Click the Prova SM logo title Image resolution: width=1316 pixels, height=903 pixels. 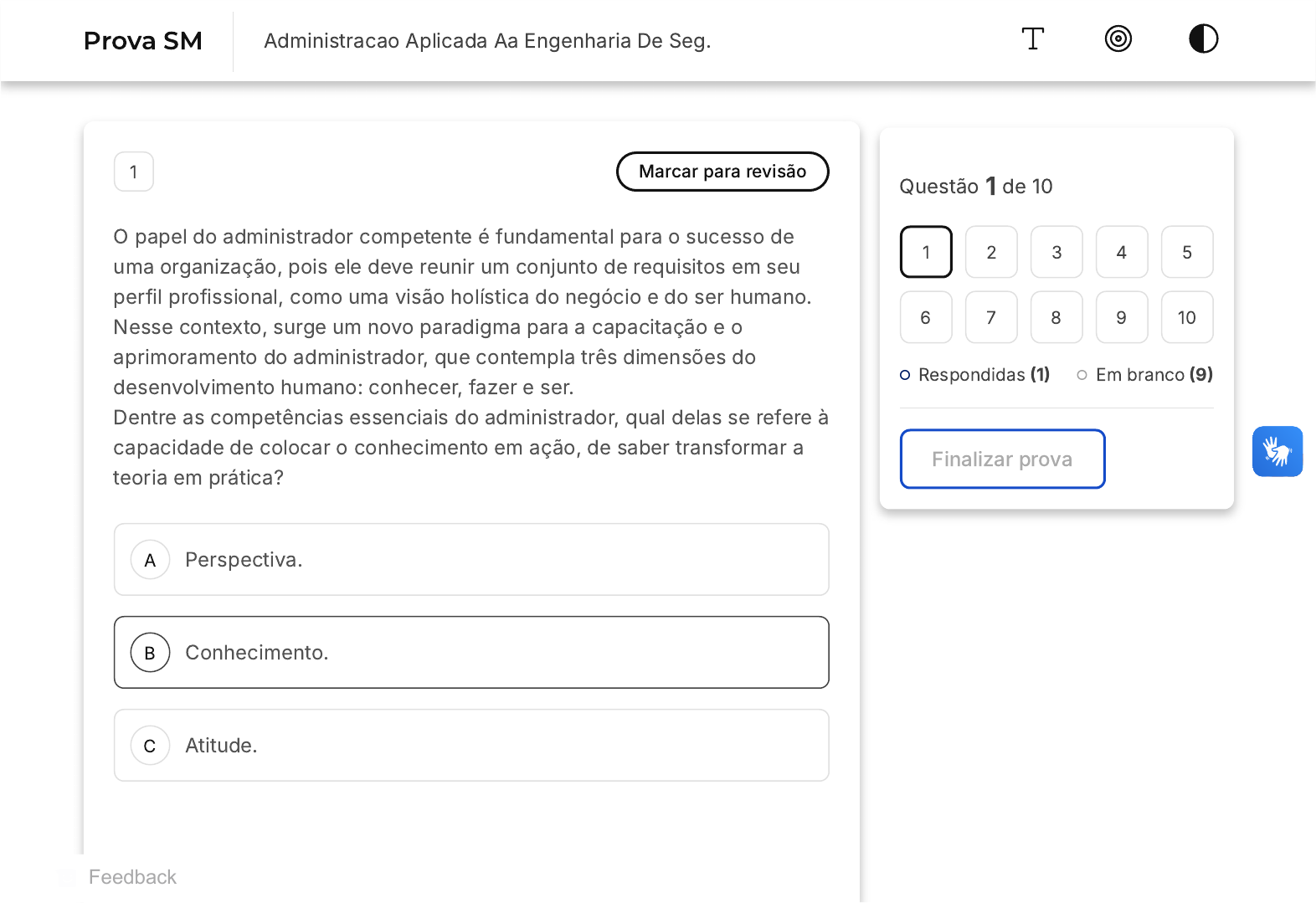click(143, 41)
